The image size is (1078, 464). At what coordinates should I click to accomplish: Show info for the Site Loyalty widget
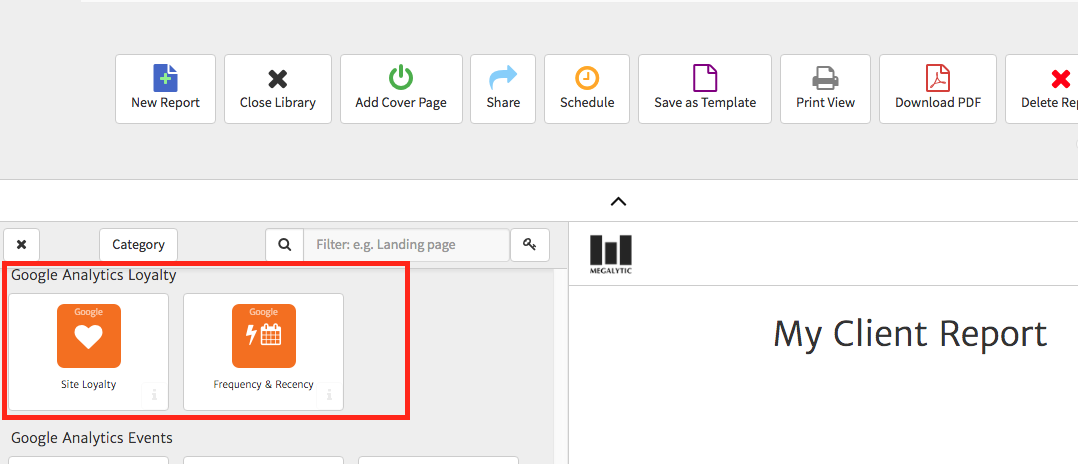point(155,395)
